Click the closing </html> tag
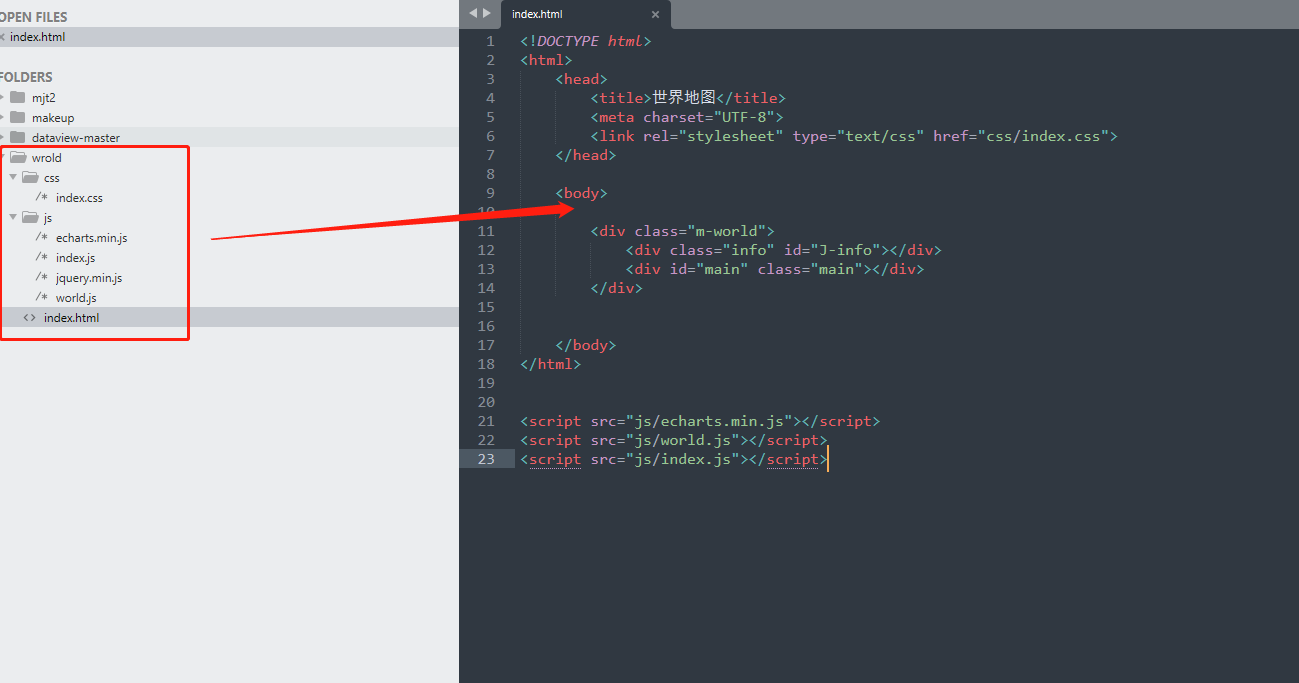 coord(550,364)
